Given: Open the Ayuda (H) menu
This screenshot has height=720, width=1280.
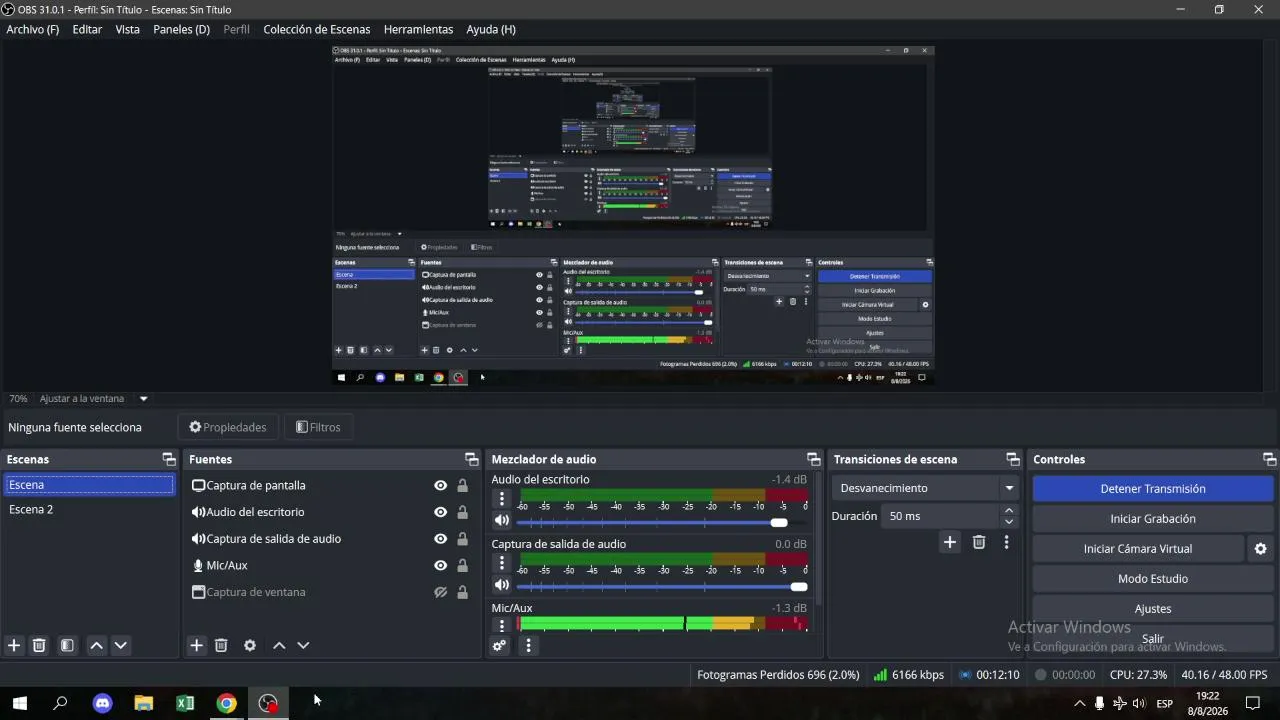Looking at the screenshot, I should 491,29.
